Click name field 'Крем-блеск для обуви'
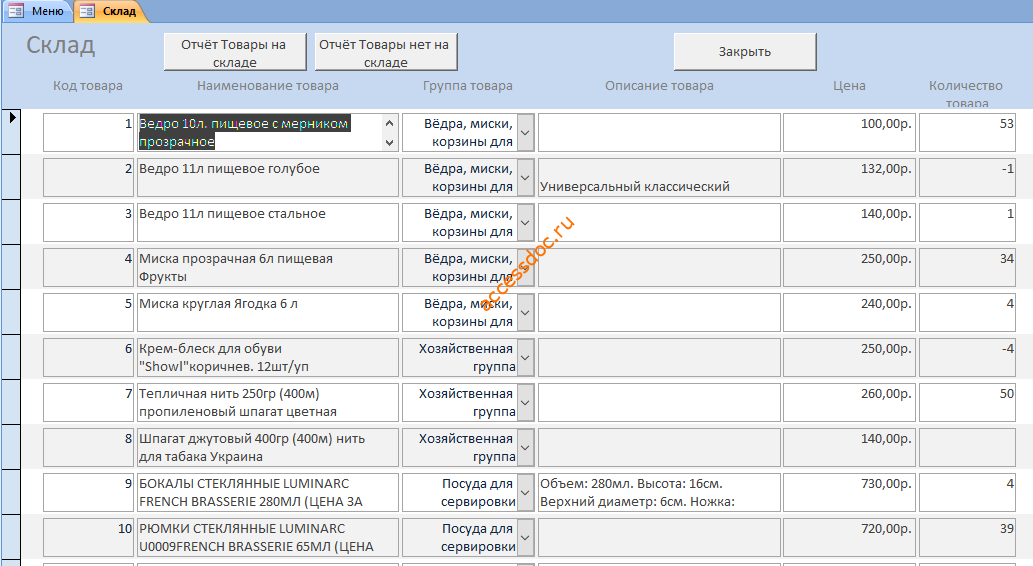The width and height of the screenshot is (1033, 566). [267, 357]
